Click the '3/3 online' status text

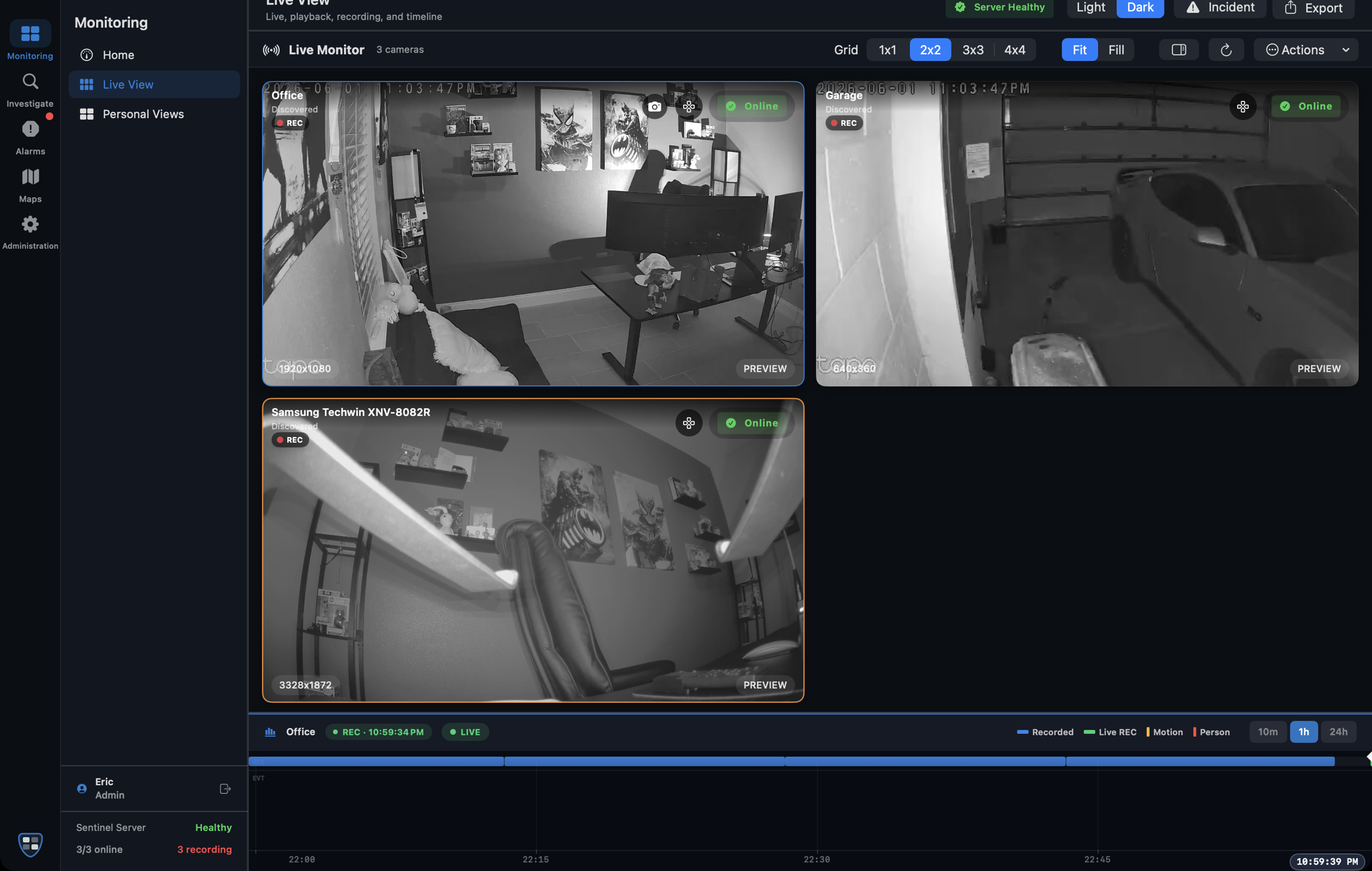[99, 849]
